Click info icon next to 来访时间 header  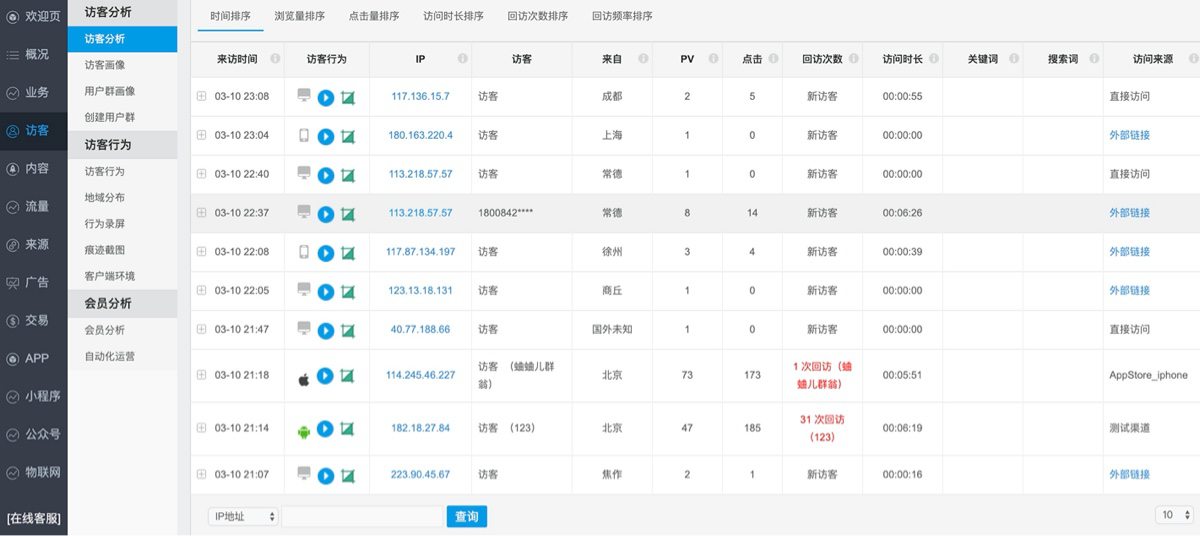276,59
